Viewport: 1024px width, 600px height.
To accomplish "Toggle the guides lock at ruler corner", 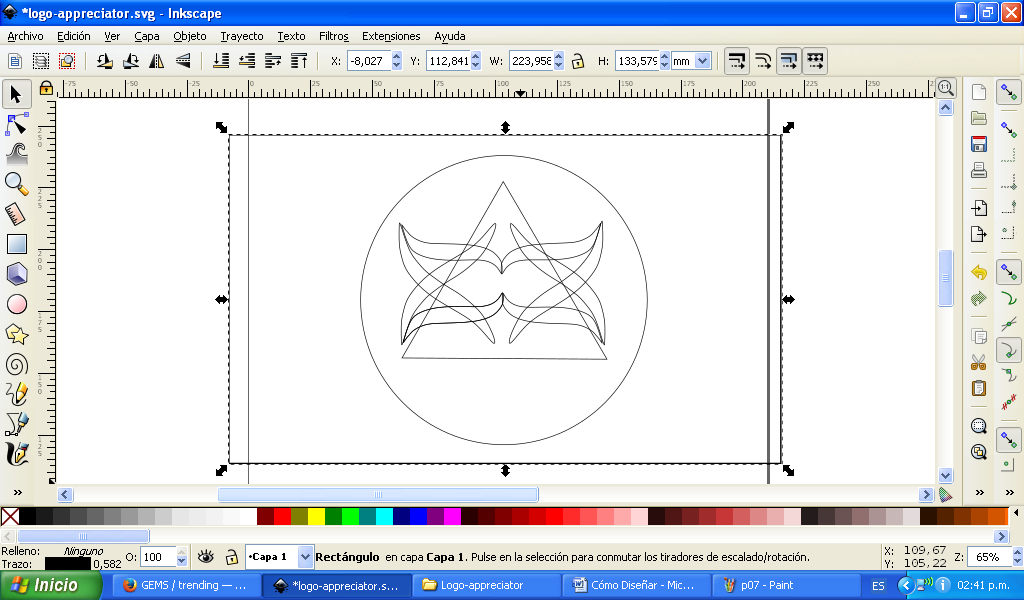I will coord(46,87).
